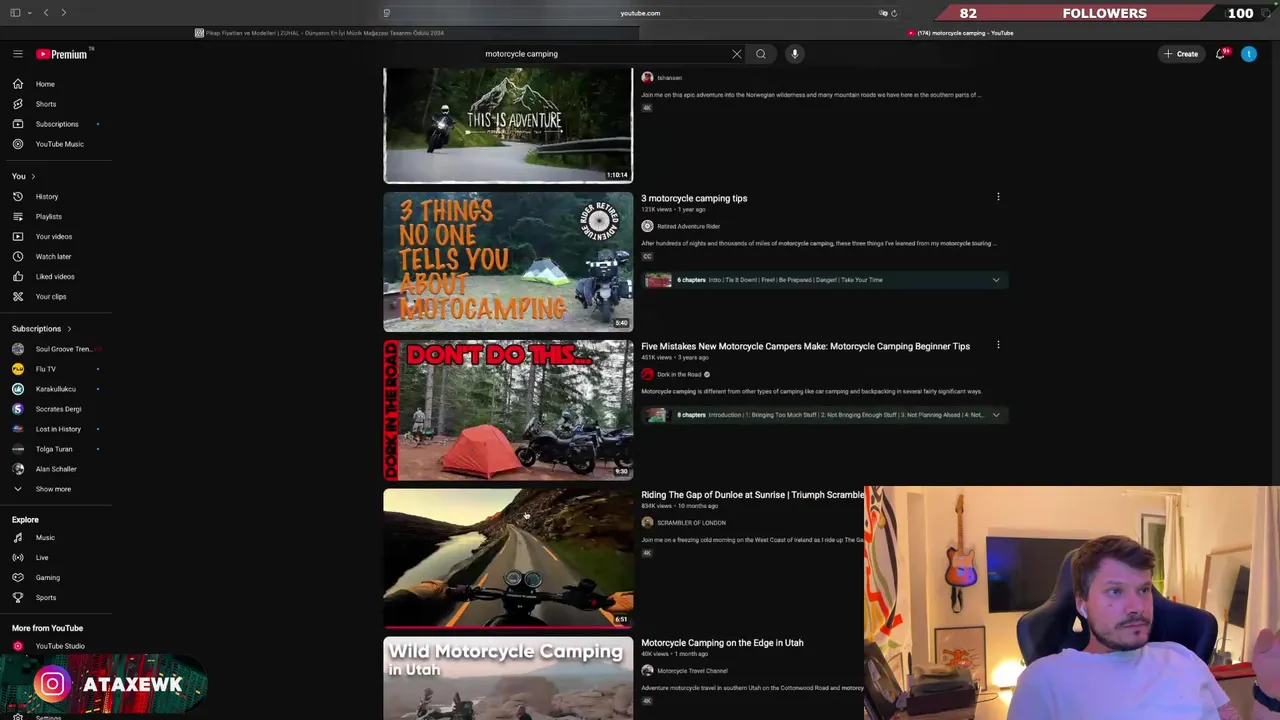Start voice search with microphone icon
Screen dimensions: 1280x720
tap(795, 54)
